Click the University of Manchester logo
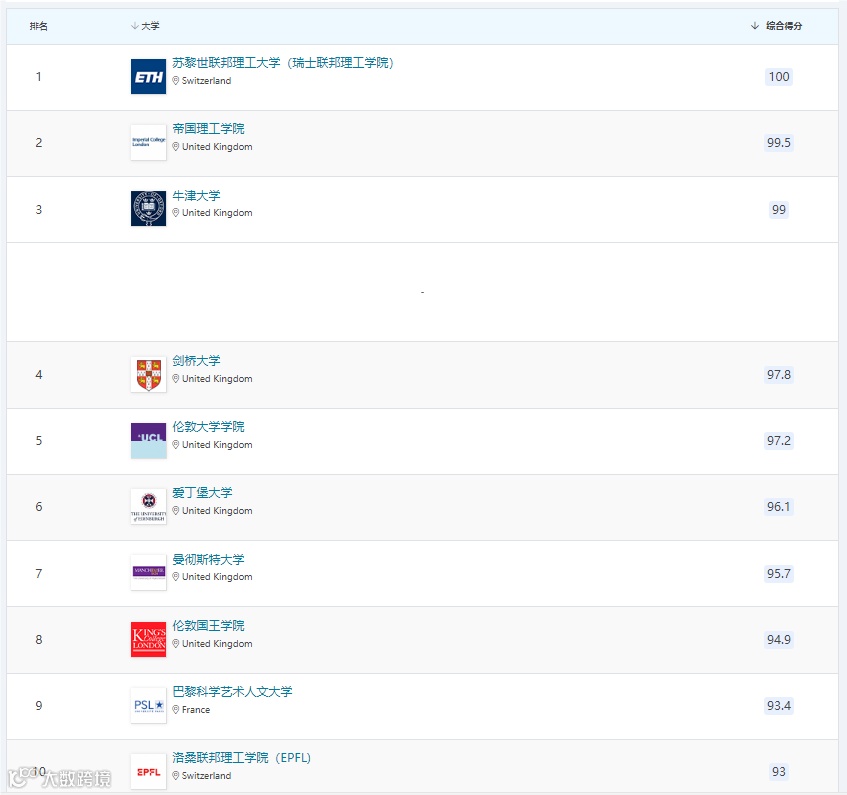 tap(149, 572)
